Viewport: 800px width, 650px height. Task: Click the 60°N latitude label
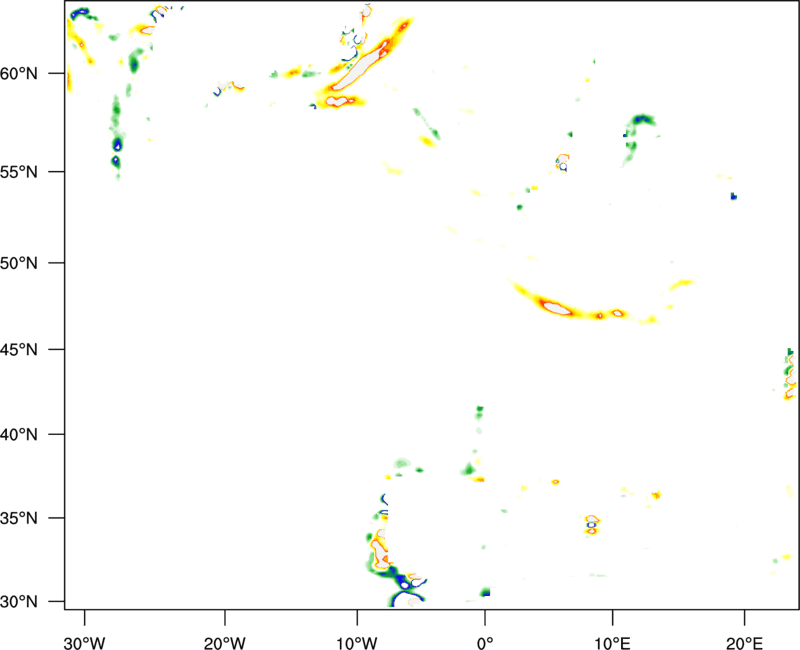point(36,74)
